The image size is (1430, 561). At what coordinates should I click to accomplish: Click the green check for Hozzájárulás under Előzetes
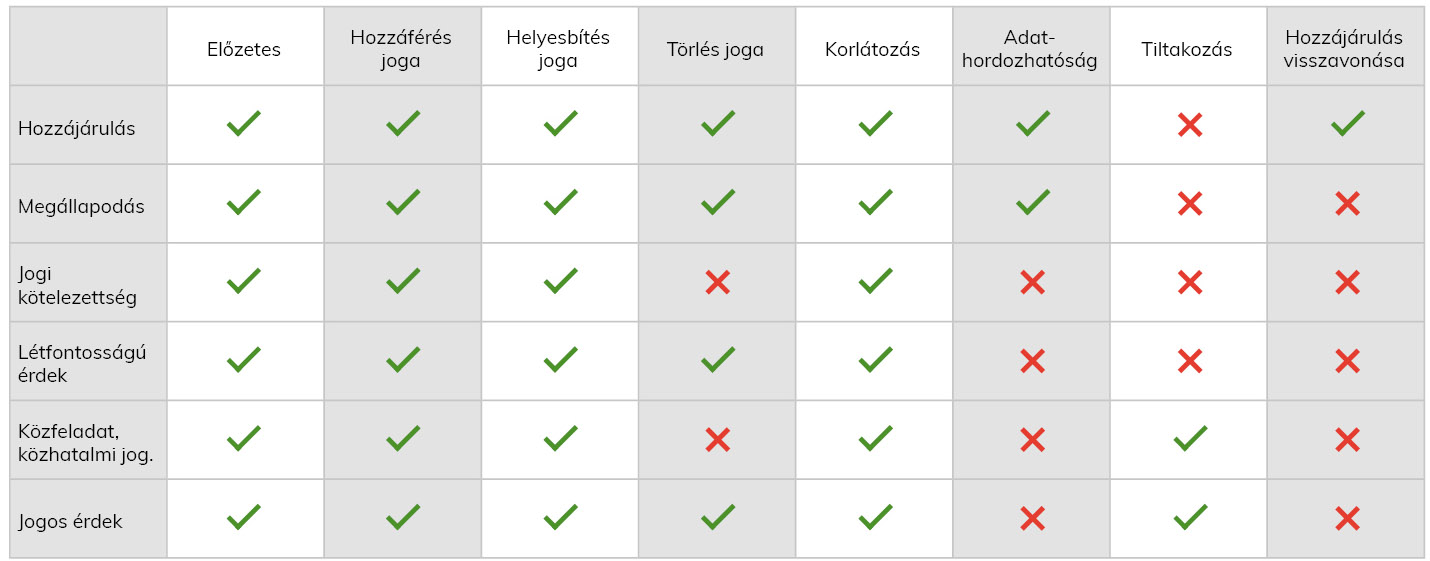coord(244,125)
